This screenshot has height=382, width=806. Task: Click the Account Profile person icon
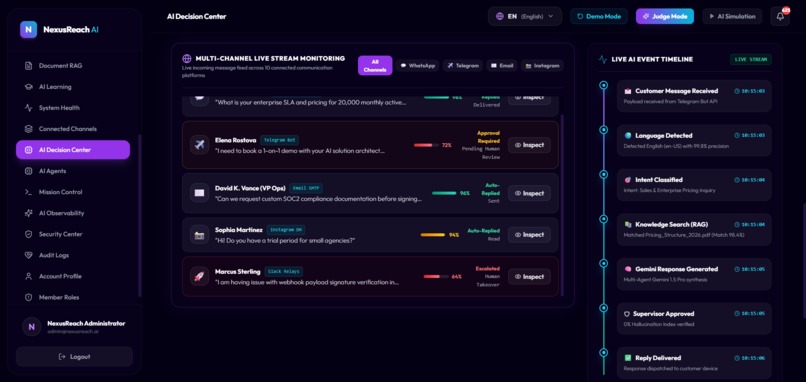pos(29,277)
